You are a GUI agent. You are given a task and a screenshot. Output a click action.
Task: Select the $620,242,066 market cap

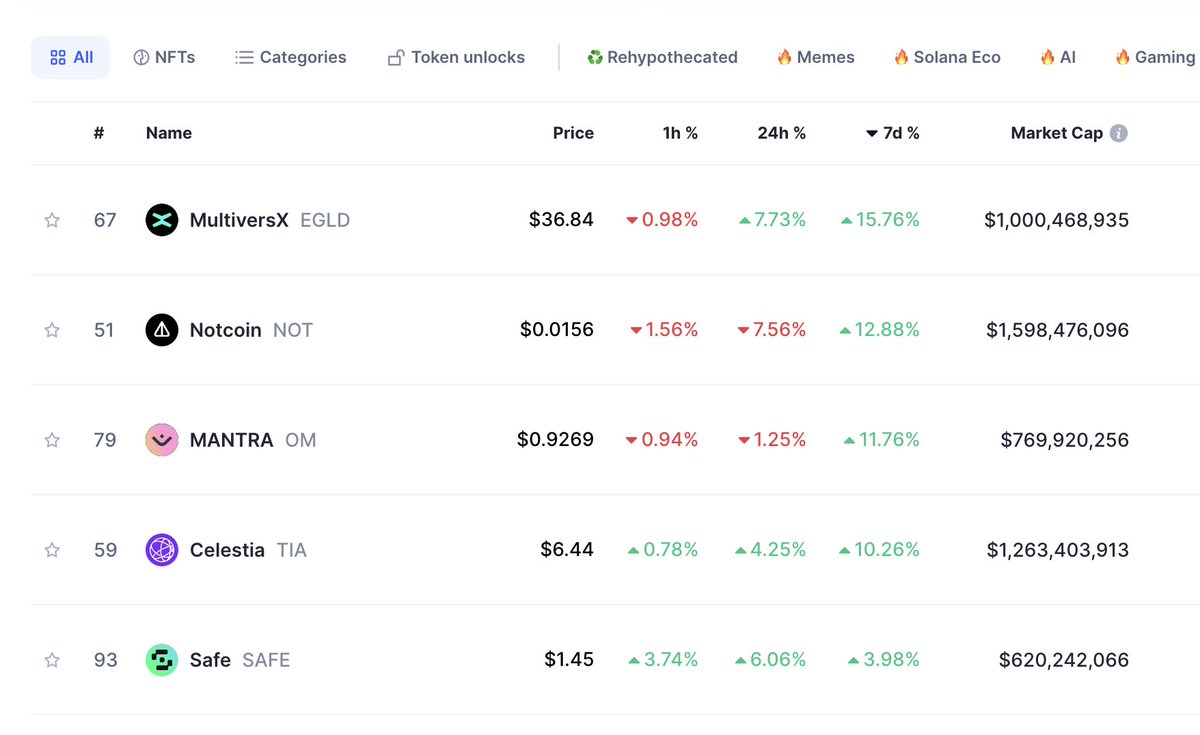[1064, 660]
